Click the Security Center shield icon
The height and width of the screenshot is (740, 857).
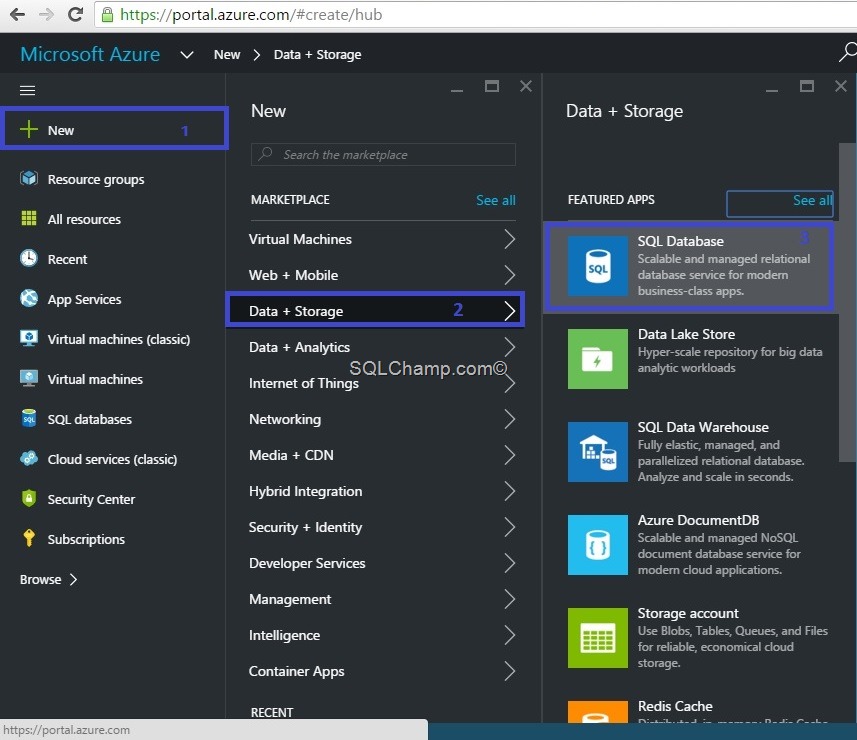29,498
